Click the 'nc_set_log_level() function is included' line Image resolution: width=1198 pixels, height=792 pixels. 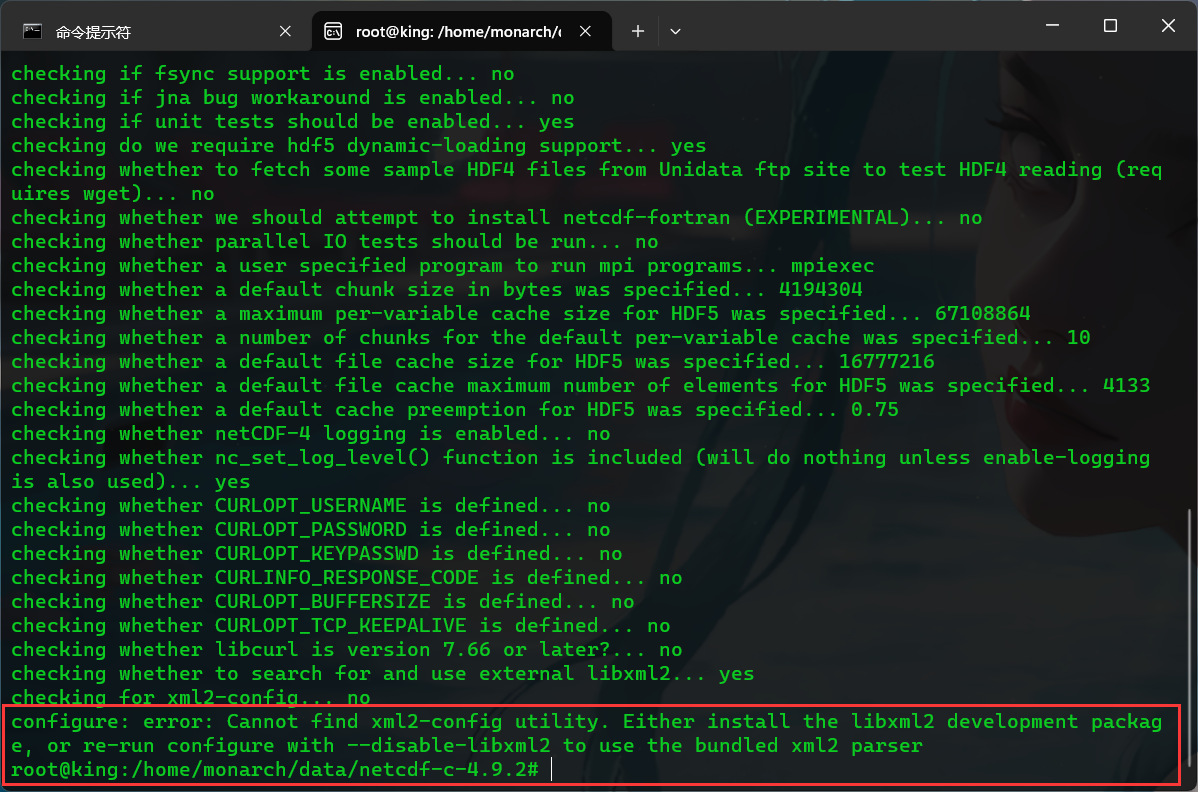pos(581,469)
